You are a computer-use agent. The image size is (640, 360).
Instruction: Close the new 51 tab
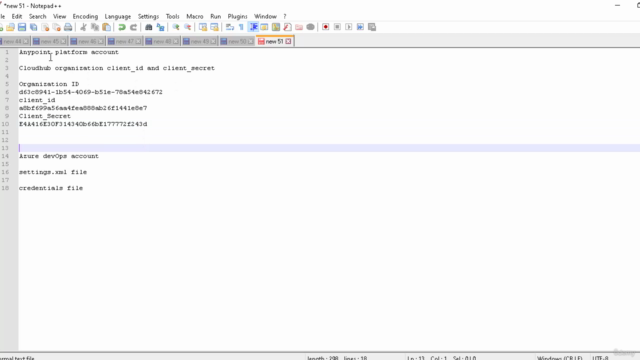coord(288,42)
